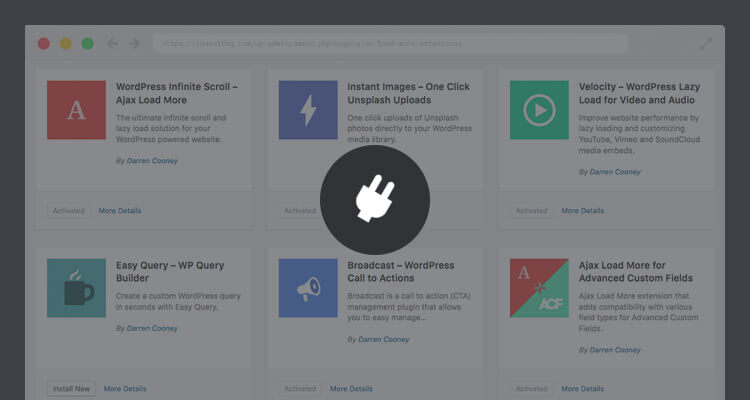Image resolution: width=750 pixels, height=400 pixels.
Task: Open Darren Cooney link under Advanced Custom Fields
Action: coord(615,350)
